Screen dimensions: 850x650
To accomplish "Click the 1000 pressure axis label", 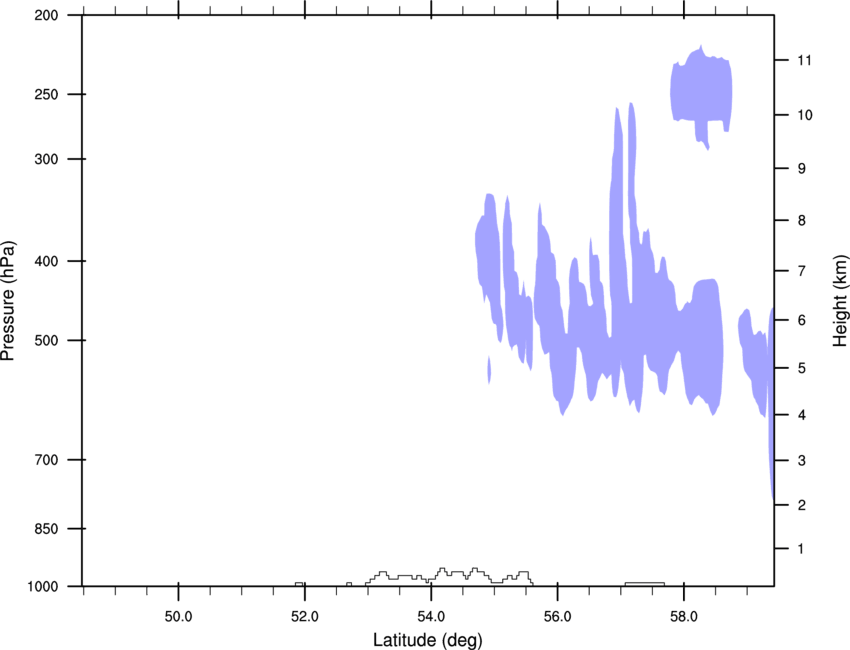I will (x=43, y=587).
